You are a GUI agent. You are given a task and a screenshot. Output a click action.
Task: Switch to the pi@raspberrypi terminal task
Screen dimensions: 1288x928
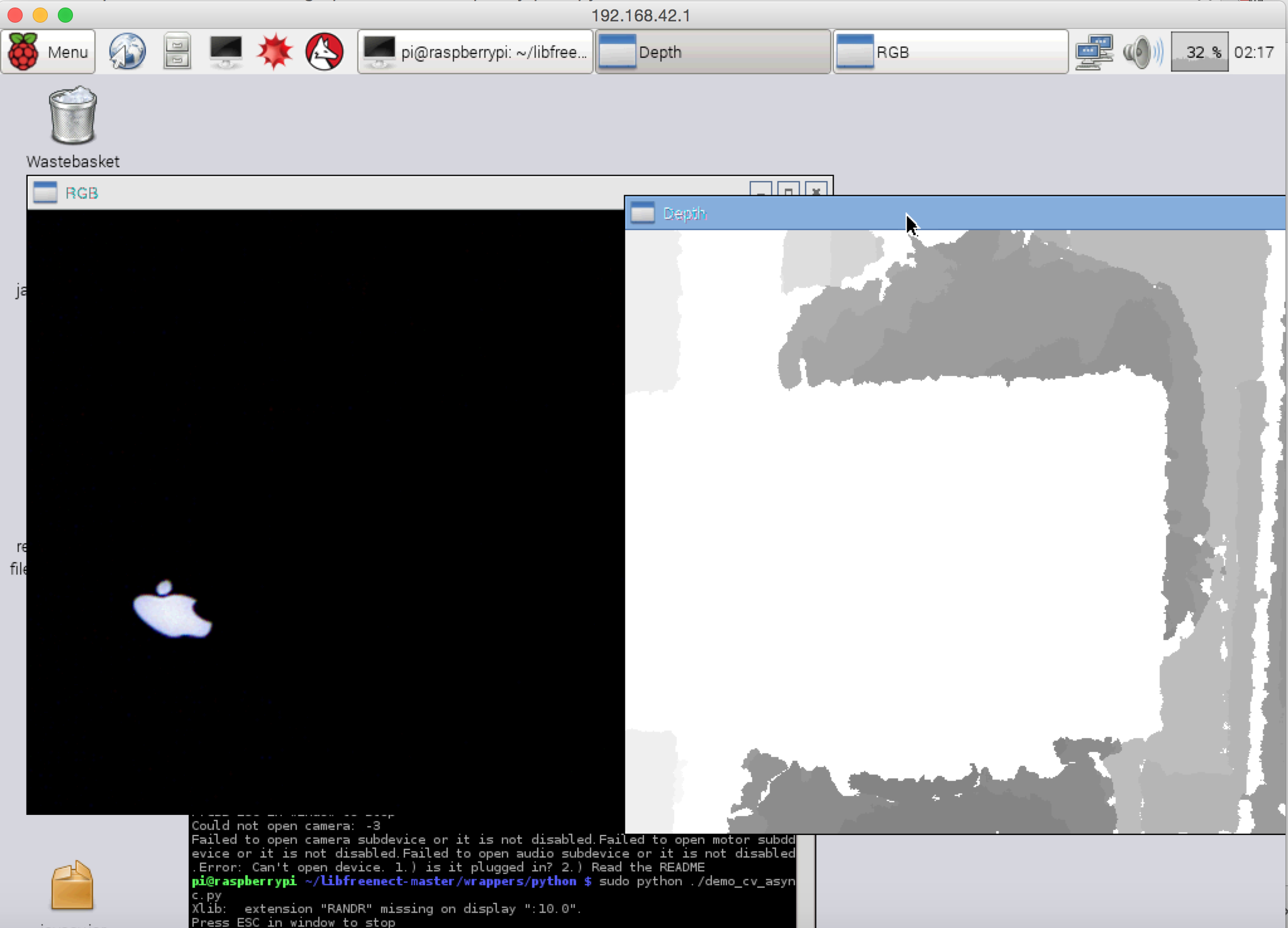(x=475, y=52)
